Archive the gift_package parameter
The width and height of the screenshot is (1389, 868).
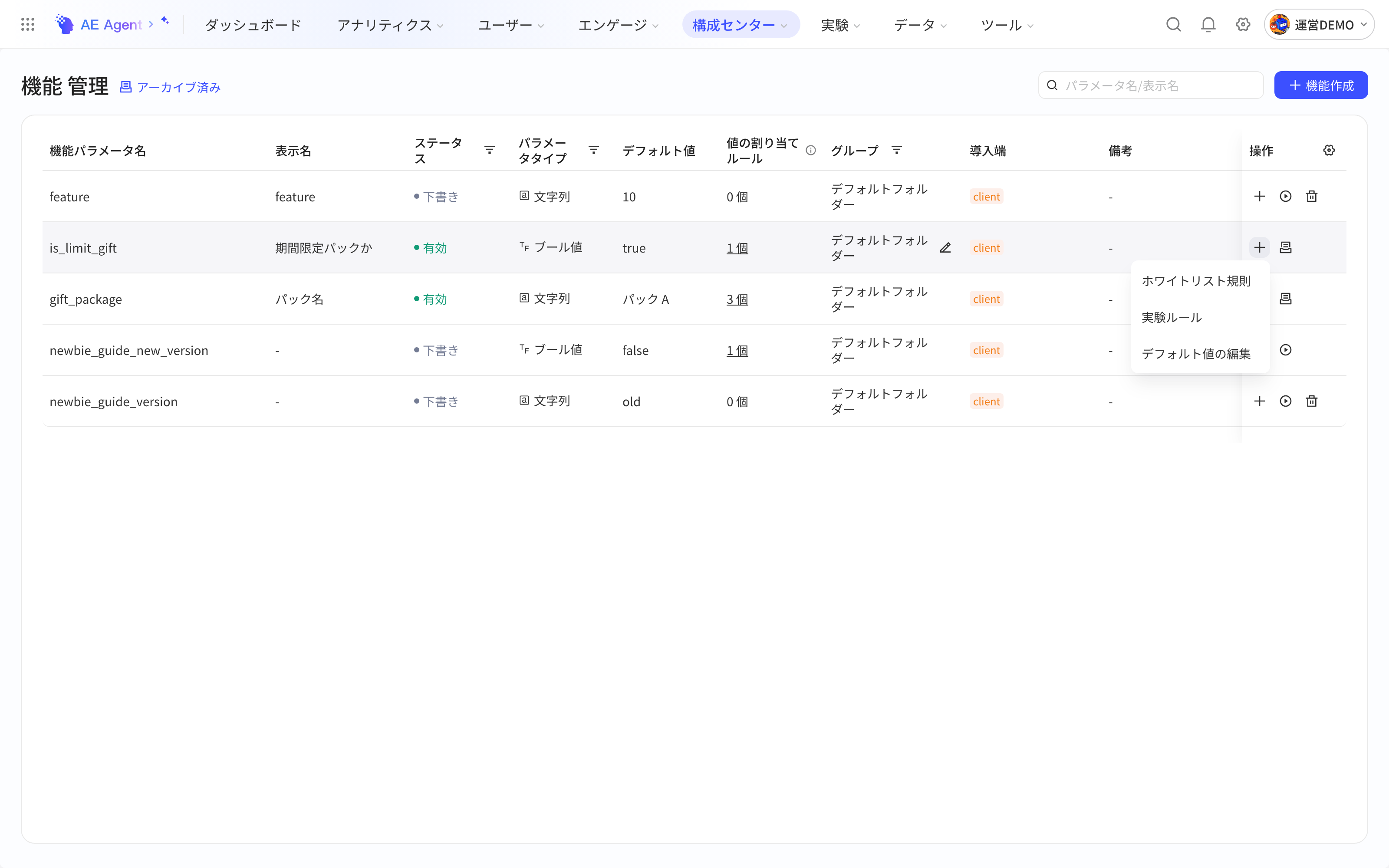pyautogui.click(x=1285, y=299)
